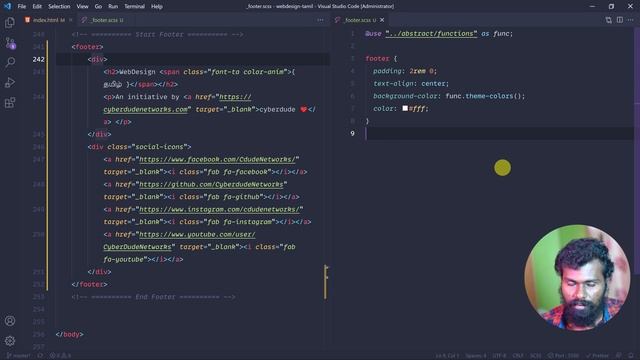Click the UTF-8 encoding status item
This screenshot has width=640, height=360.
pyautogui.click(x=499, y=356)
